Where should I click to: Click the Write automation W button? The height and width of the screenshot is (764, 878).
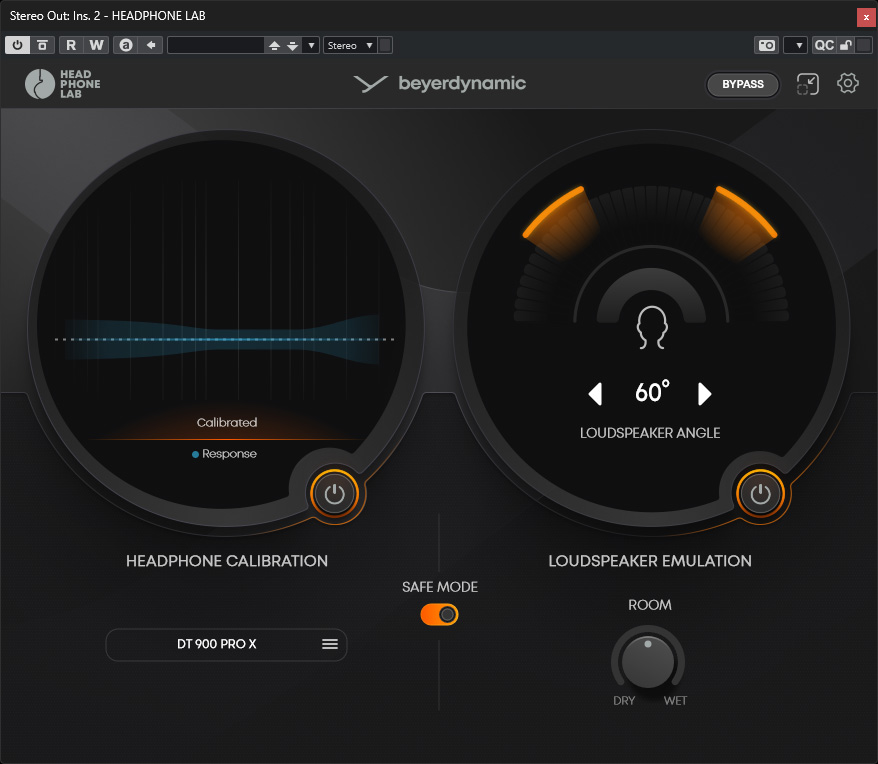pos(96,45)
